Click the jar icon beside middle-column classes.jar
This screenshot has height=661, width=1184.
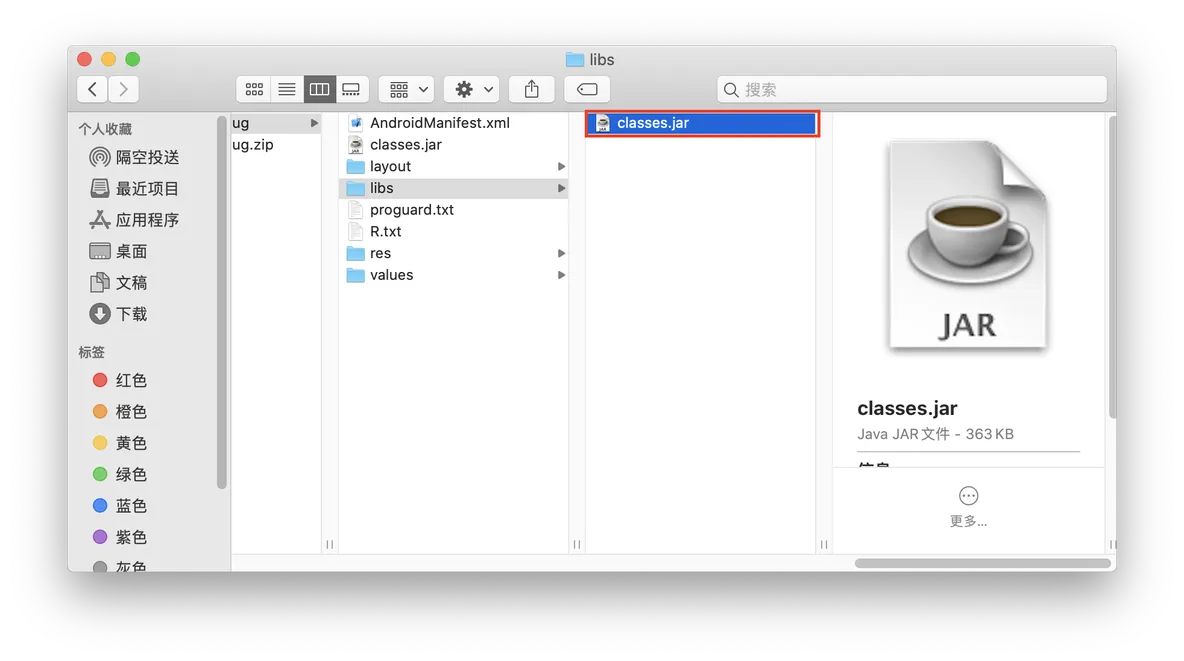[x=356, y=144]
